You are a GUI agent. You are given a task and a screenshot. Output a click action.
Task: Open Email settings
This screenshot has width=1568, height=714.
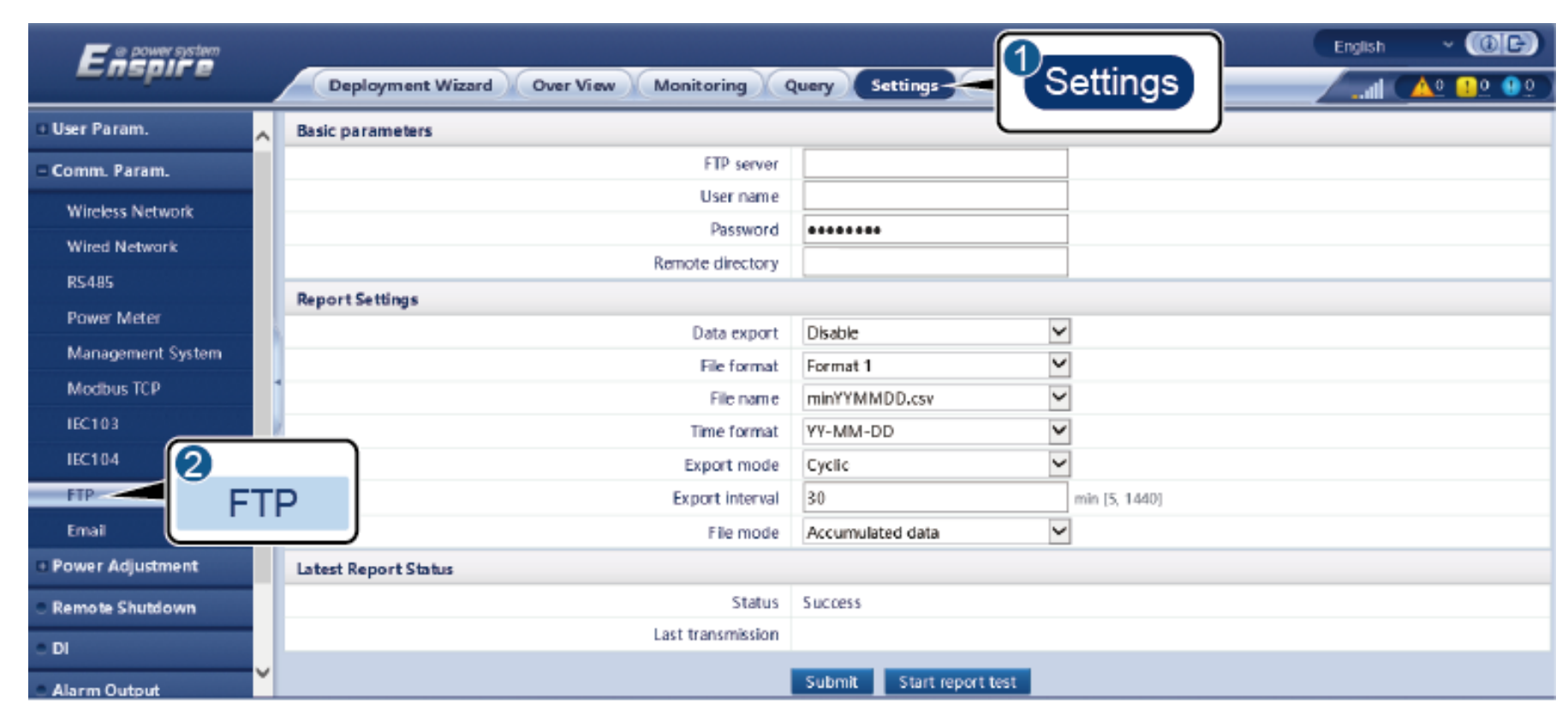86,530
